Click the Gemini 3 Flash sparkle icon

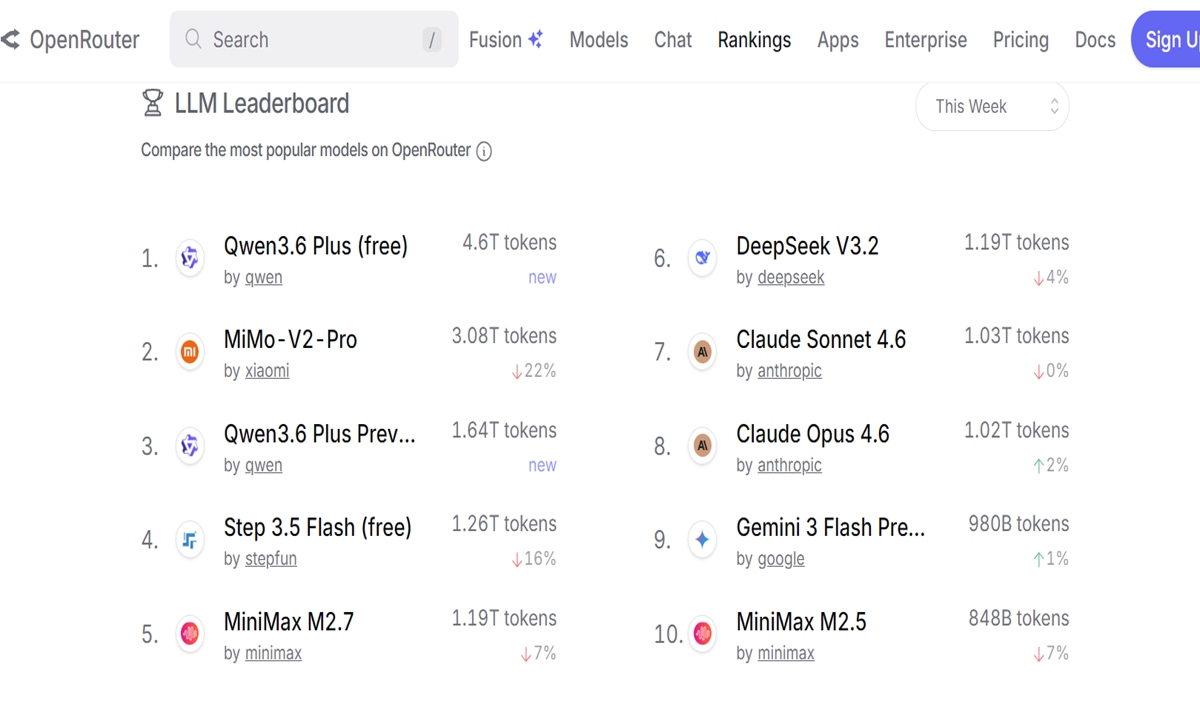pos(703,540)
